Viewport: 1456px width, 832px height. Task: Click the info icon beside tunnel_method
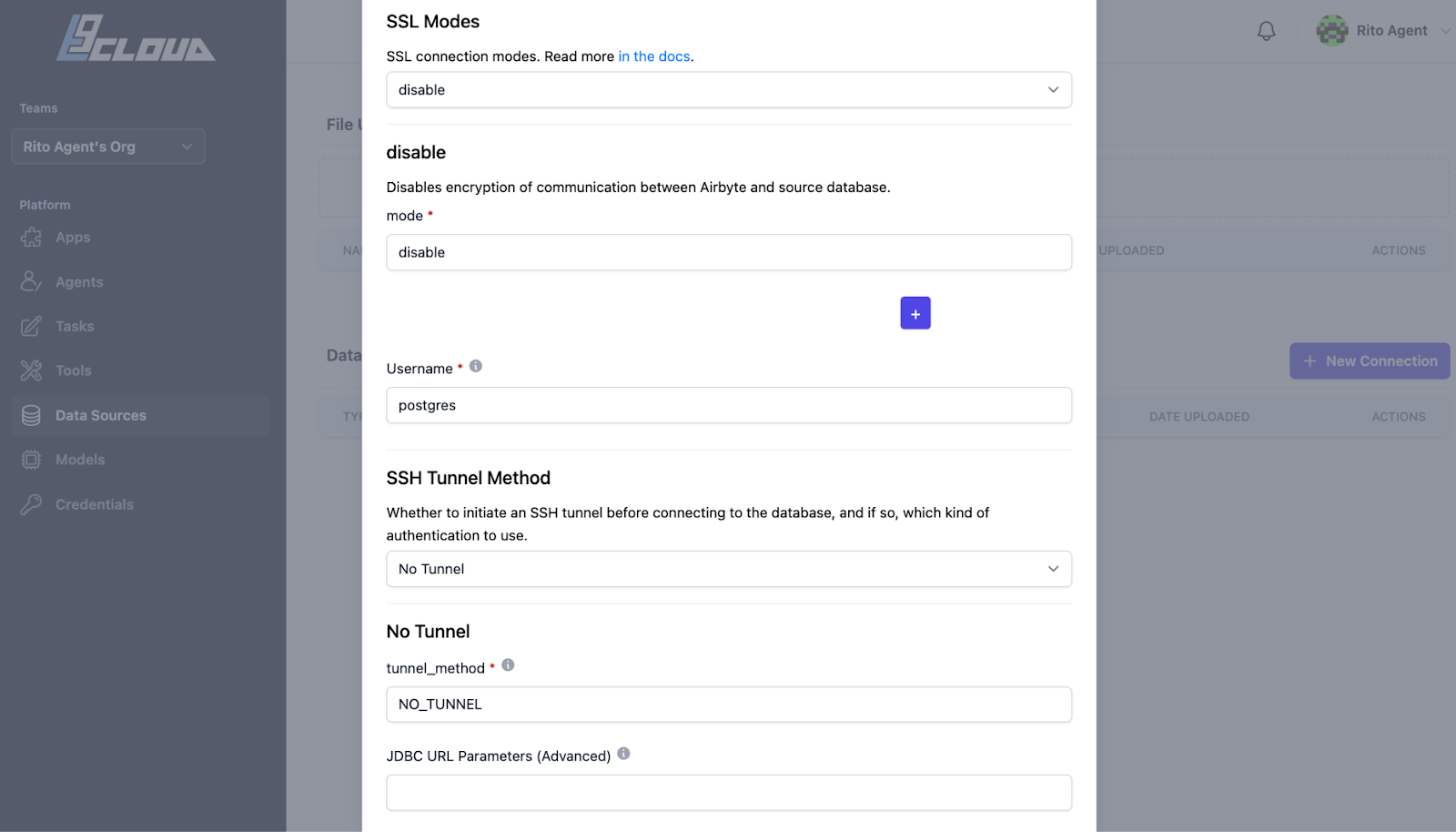508,665
